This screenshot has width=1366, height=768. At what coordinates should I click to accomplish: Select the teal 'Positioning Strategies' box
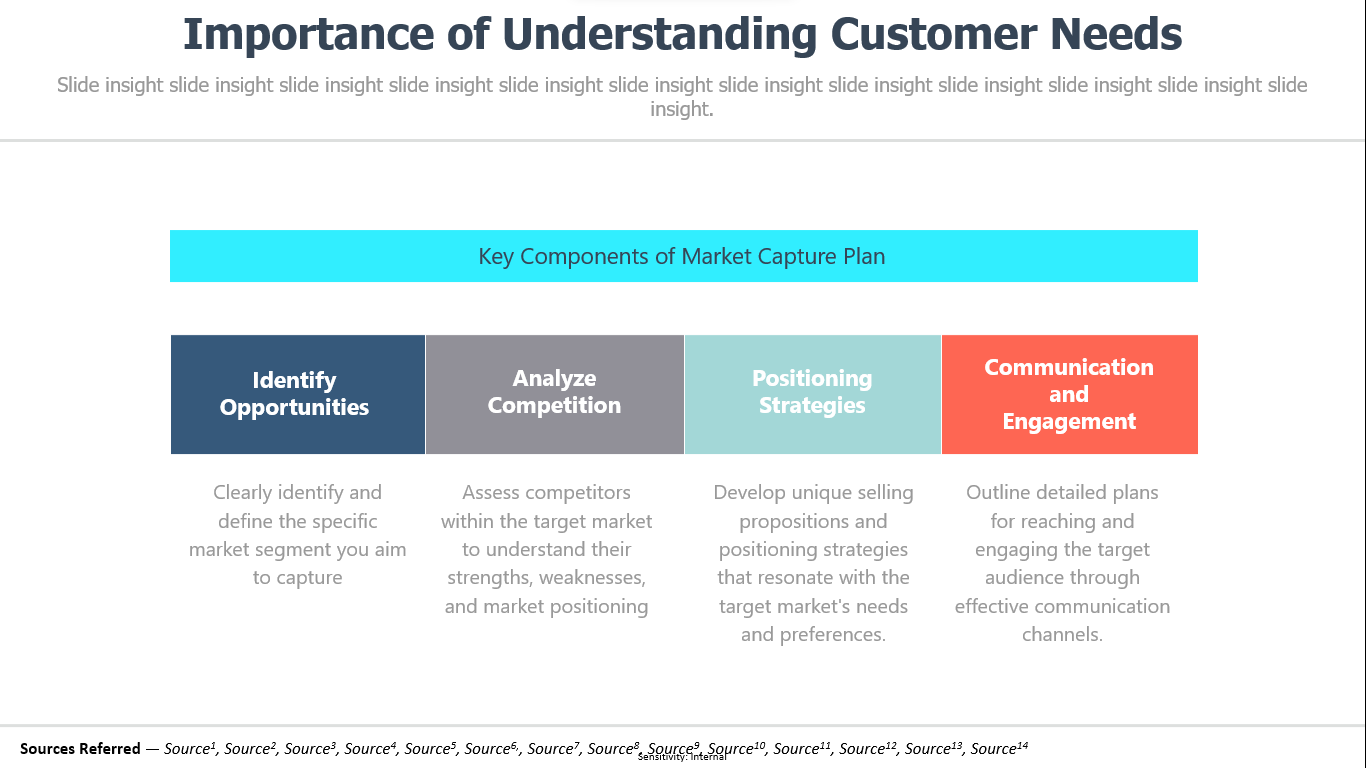point(813,394)
